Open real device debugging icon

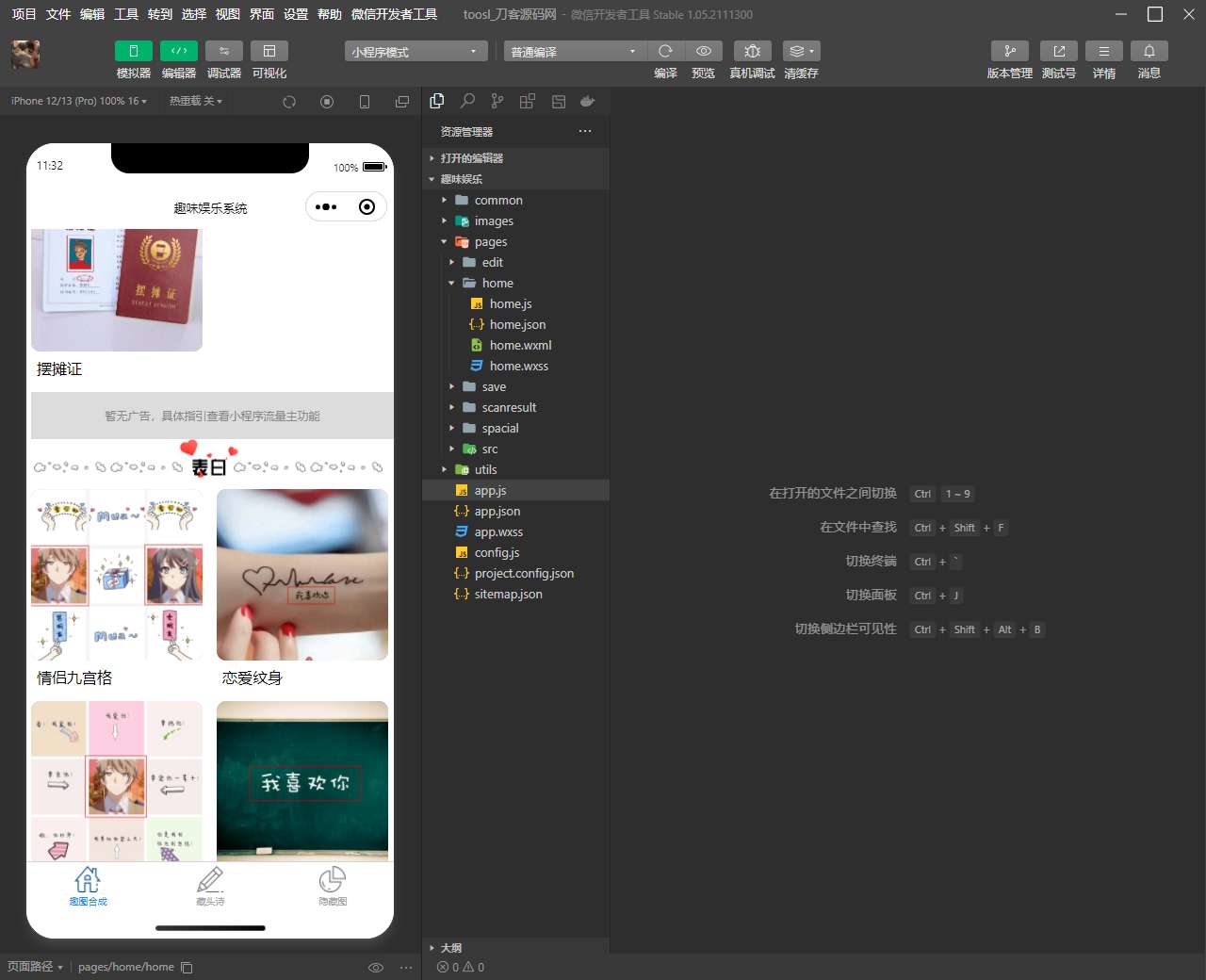click(752, 51)
